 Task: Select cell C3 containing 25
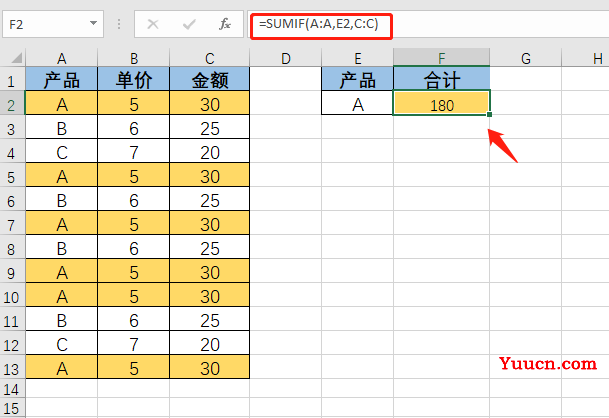(210, 129)
